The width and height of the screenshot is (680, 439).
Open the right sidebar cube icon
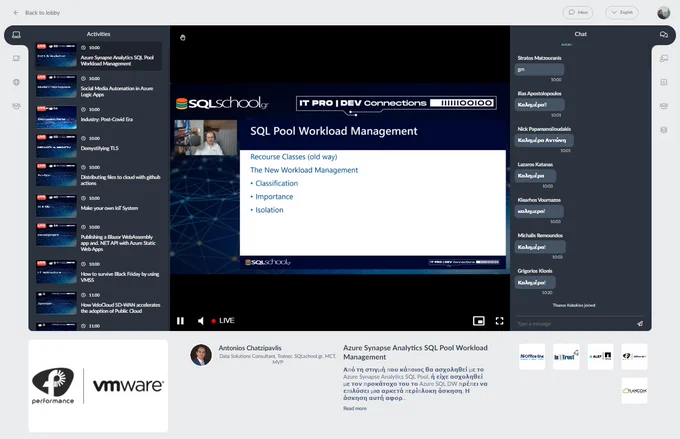pyautogui.click(x=664, y=130)
